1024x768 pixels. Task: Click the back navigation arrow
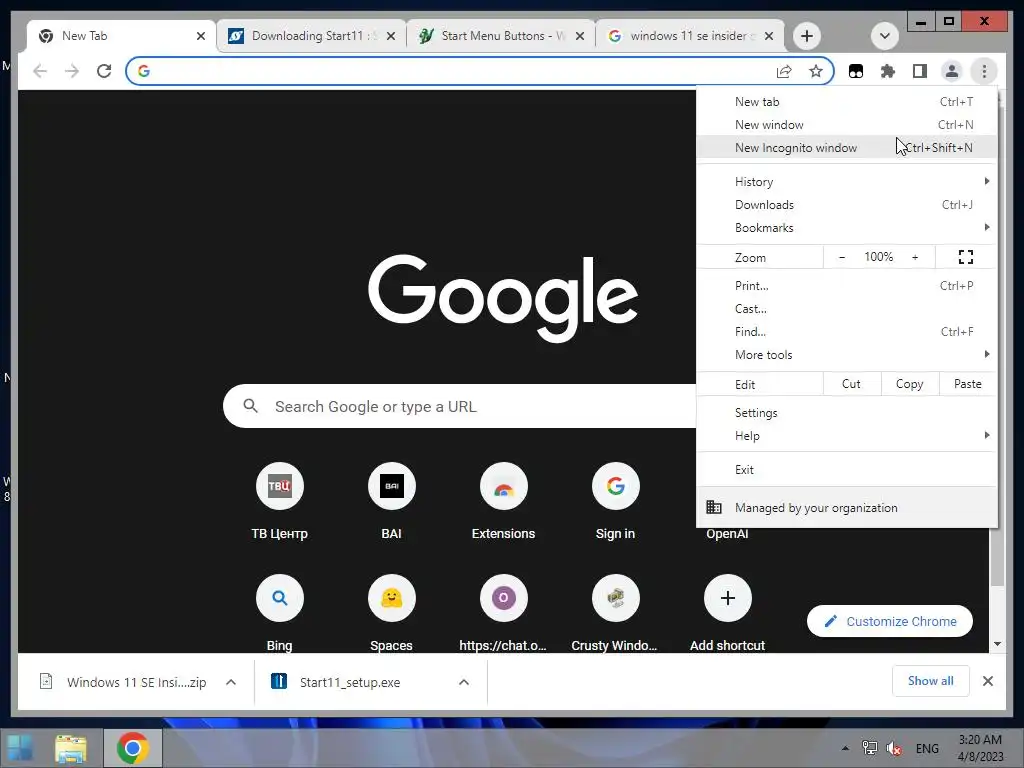click(x=40, y=71)
